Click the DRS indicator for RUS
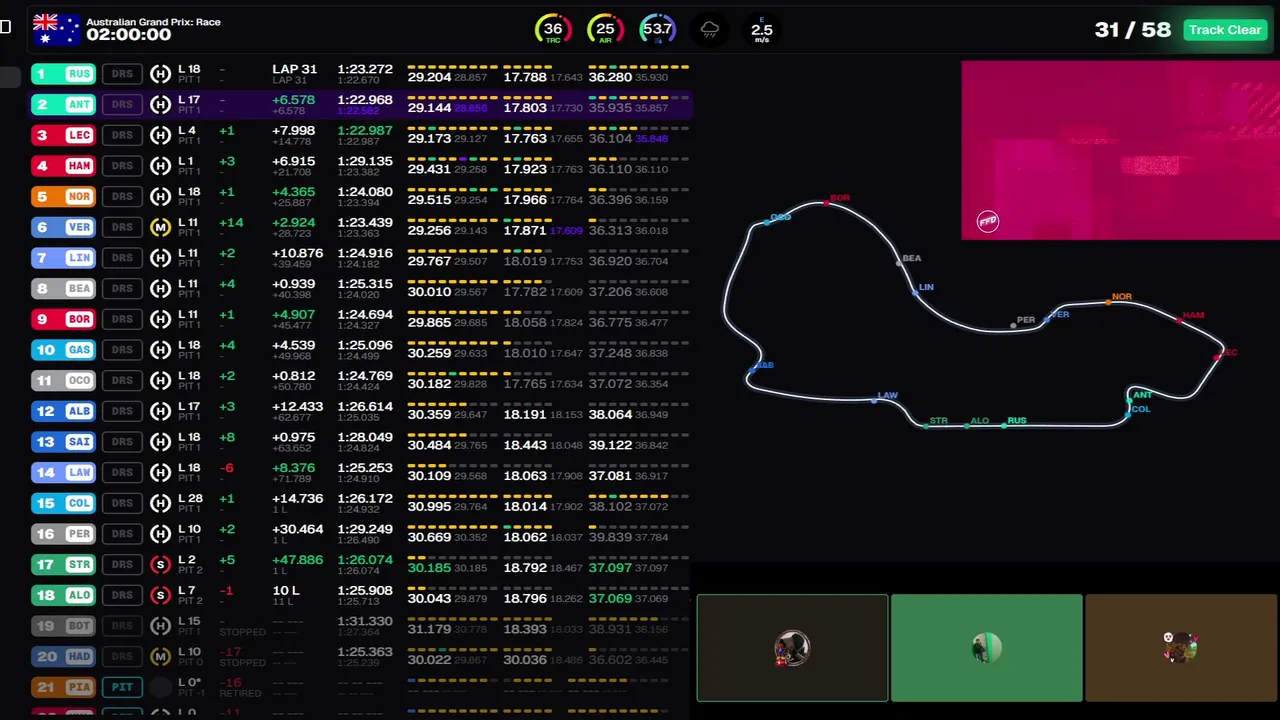This screenshot has width=1280, height=720. coord(122,74)
